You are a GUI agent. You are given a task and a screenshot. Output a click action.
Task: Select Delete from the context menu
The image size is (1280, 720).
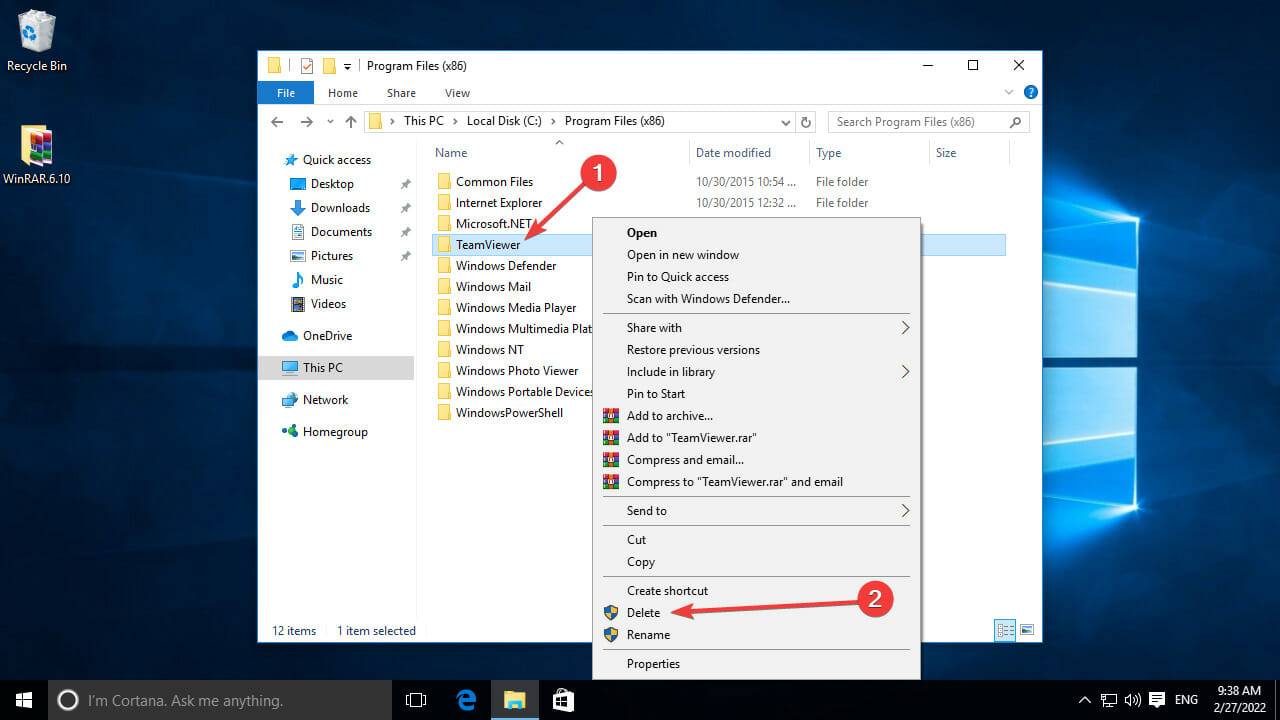[x=644, y=612]
